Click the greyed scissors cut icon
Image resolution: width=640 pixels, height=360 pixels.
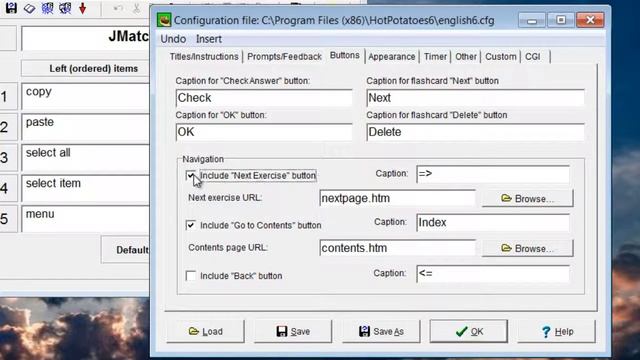(137, 8)
